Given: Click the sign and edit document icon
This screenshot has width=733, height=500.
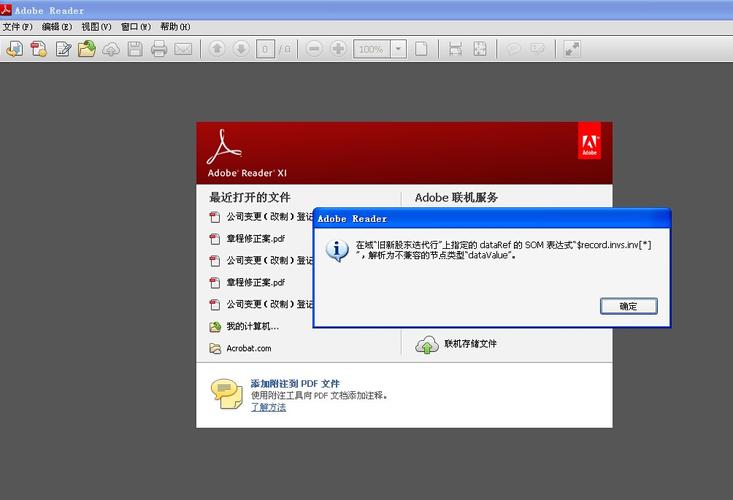Looking at the screenshot, I should coord(63,49).
